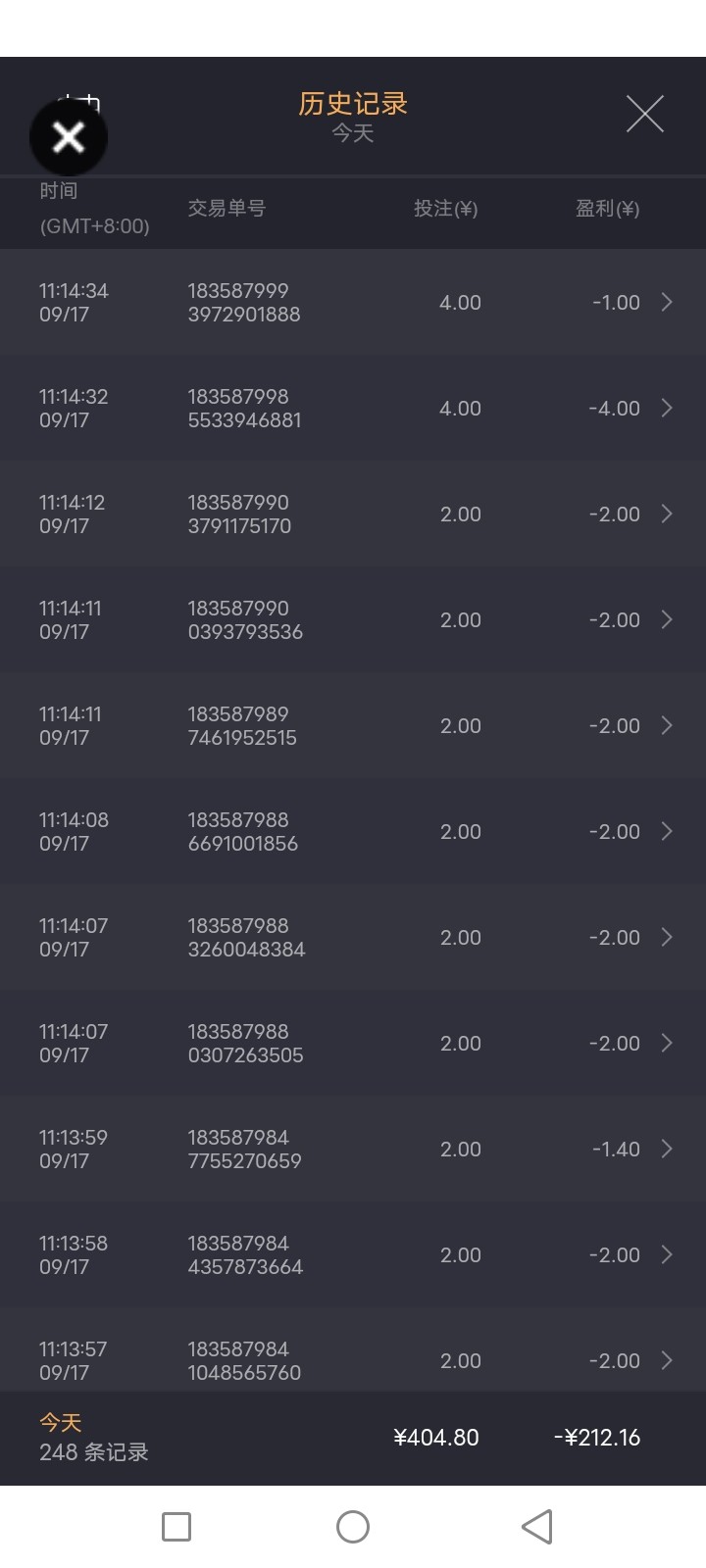Select transaction ending in 7461952515
Screen dimensions: 706x1568
(242, 726)
